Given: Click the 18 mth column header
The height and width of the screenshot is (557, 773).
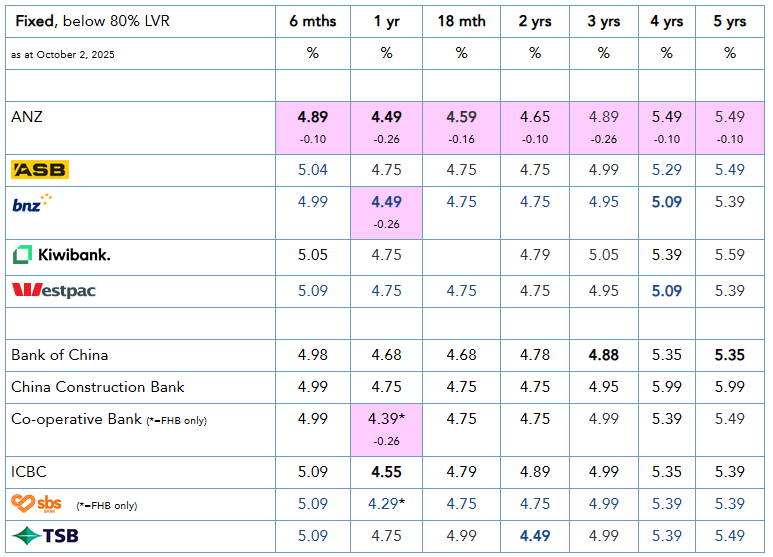Looking at the screenshot, I should 461,21.
